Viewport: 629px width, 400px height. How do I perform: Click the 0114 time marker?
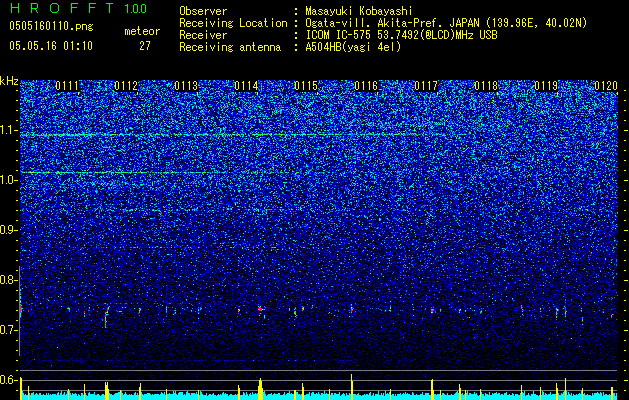[246, 86]
